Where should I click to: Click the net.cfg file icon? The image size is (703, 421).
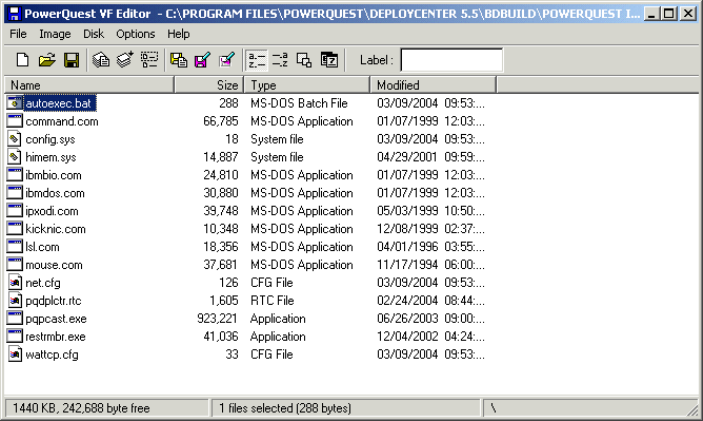[x=14, y=282]
